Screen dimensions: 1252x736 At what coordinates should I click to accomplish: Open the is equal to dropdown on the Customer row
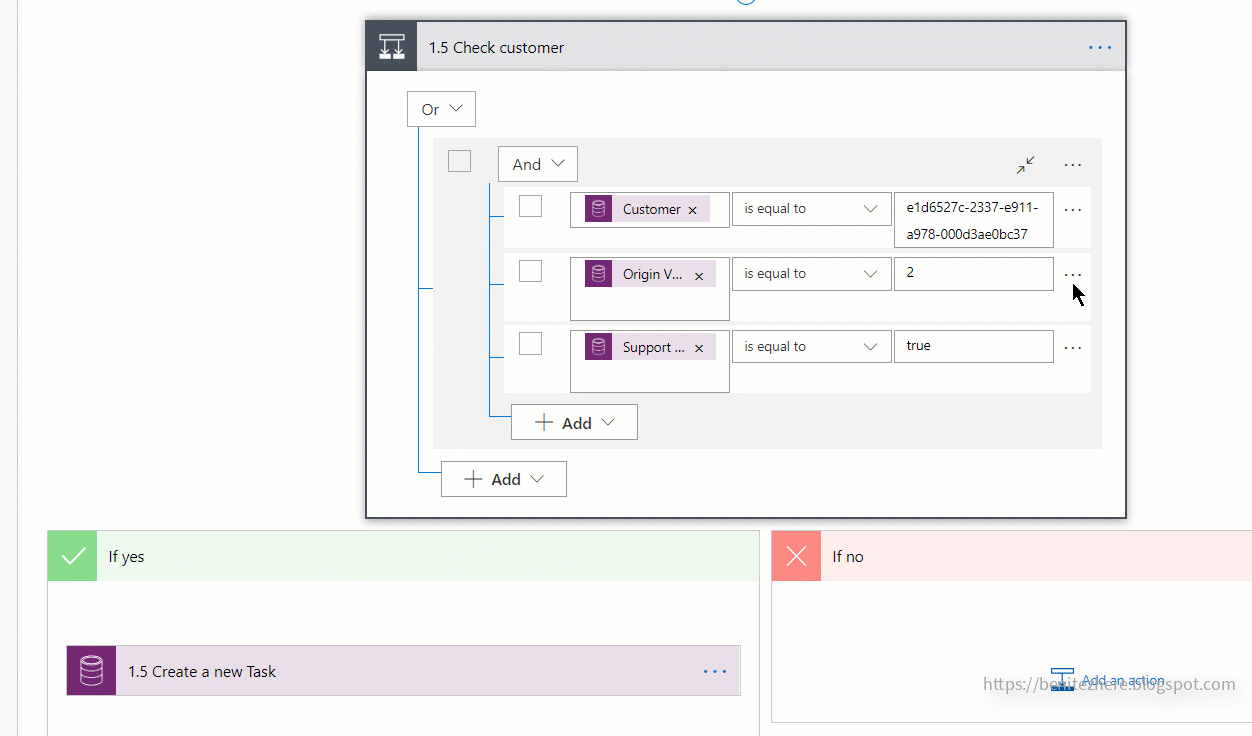pyautogui.click(x=811, y=208)
